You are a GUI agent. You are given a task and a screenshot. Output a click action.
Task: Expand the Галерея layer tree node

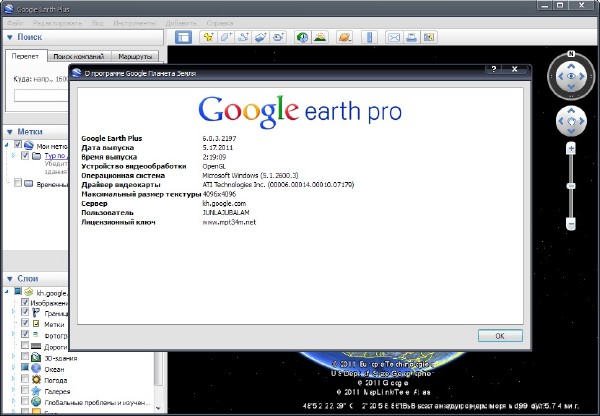pos(13,391)
